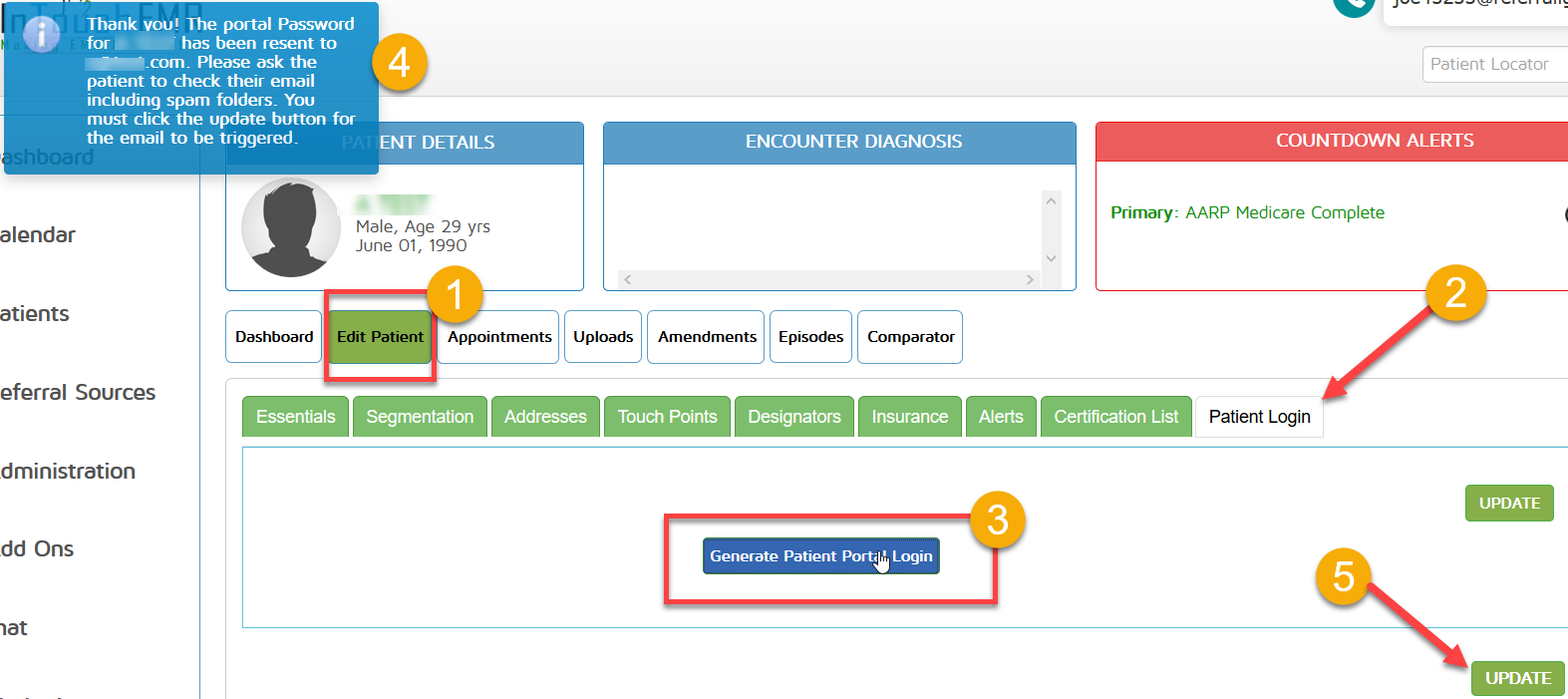Click the patient profile avatar picture
Viewport: 1568px width, 699px height.
tap(291, 227)
